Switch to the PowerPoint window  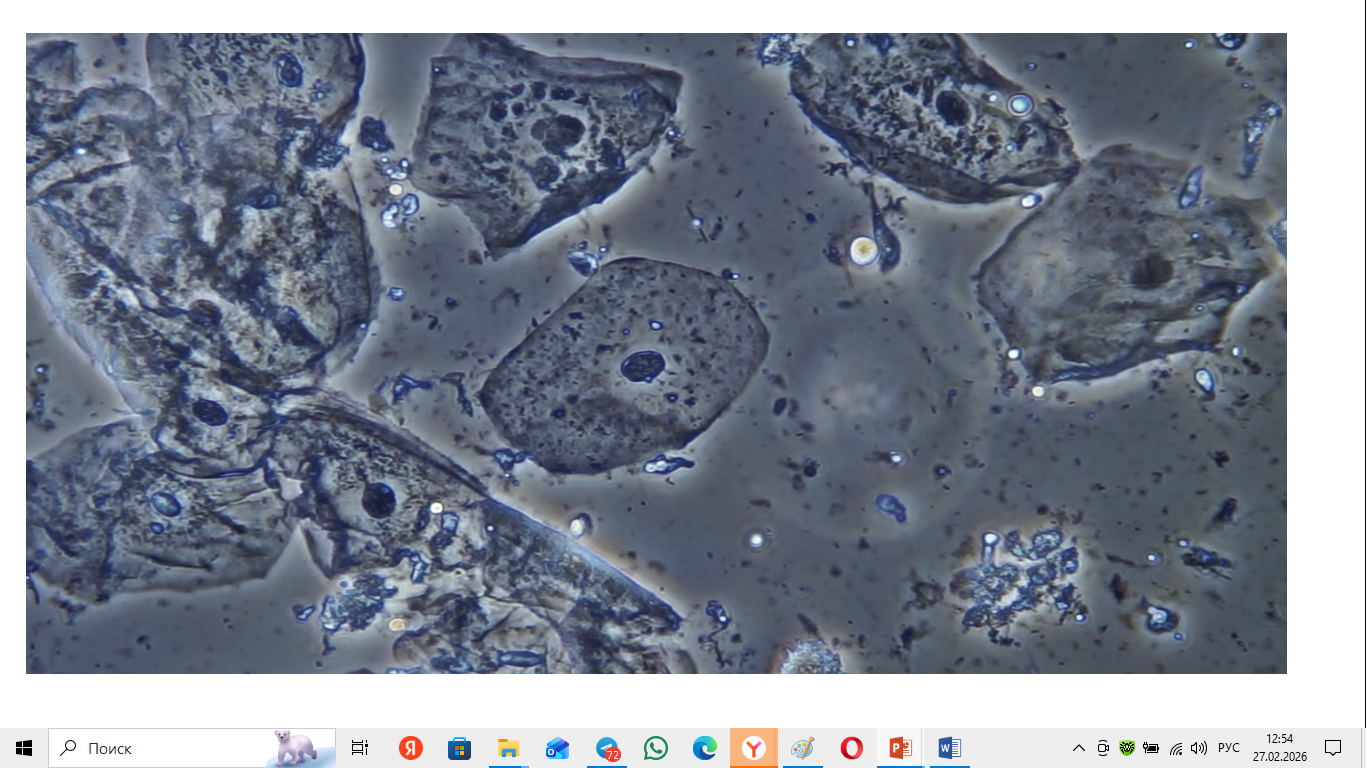click(x=901, y=748)
